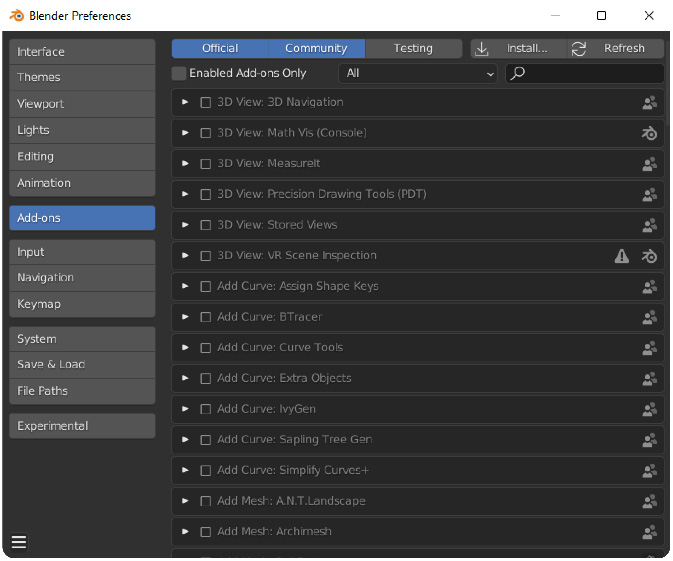The width and height of the screenshot is (673, 561).
Task: Enable the Archimesh add-on checkbox
Action: [206, 532]
